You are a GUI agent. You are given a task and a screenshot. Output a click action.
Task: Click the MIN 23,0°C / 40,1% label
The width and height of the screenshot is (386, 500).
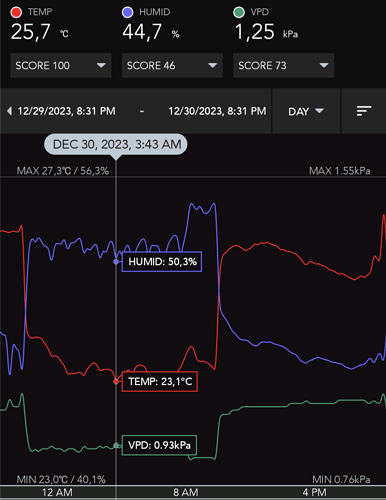pyautogui.click(x=61, y=480)
